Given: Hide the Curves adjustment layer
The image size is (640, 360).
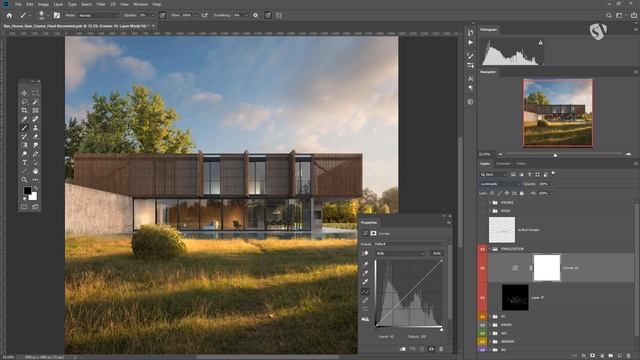Looking at the screenshot, I should tap(482, 268).
